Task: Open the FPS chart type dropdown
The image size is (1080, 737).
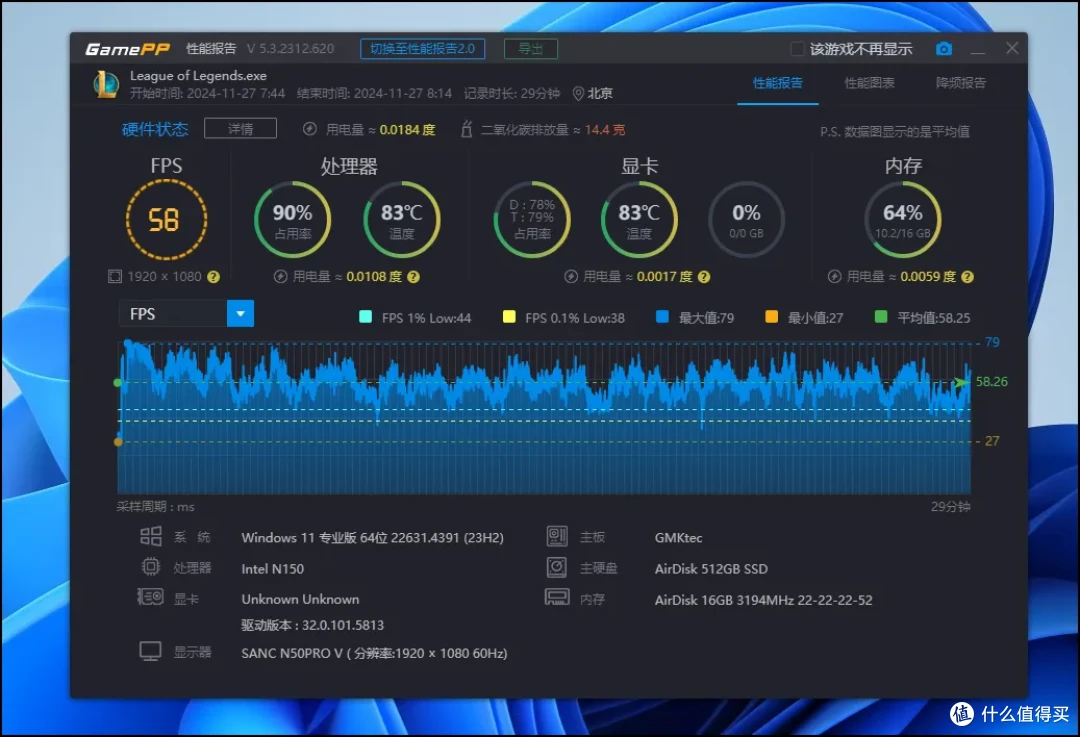Action: [x=240, y=314]
